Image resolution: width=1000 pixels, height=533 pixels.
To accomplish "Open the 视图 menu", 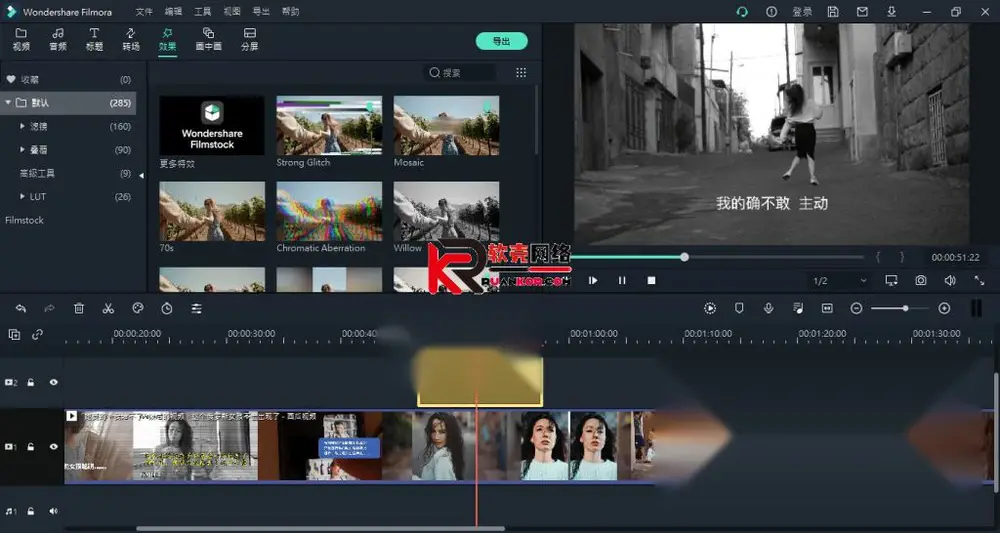I will tap(232, 11).
